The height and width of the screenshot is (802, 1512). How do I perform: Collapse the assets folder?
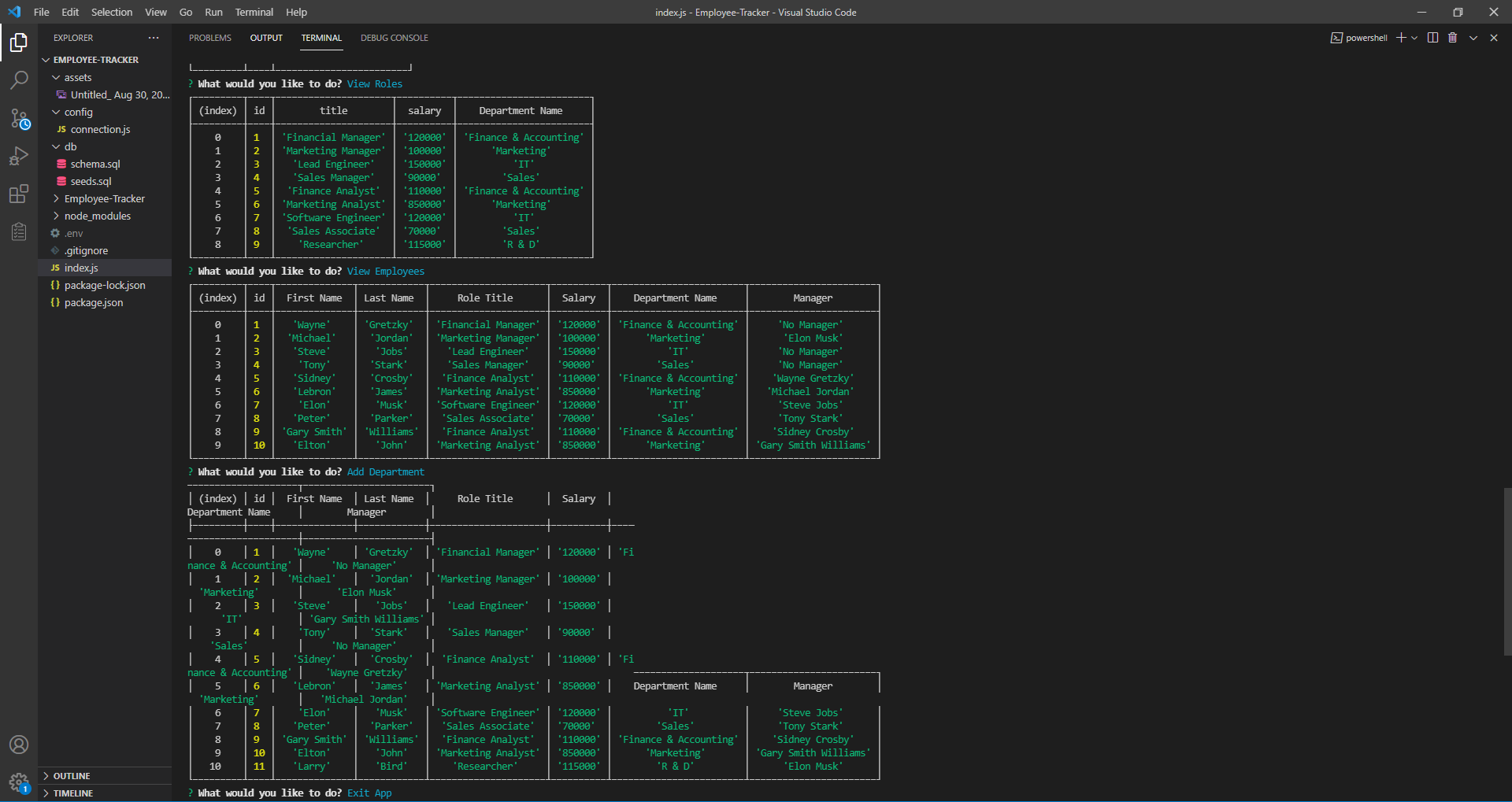pyautogui.click(x=77, y=77)
